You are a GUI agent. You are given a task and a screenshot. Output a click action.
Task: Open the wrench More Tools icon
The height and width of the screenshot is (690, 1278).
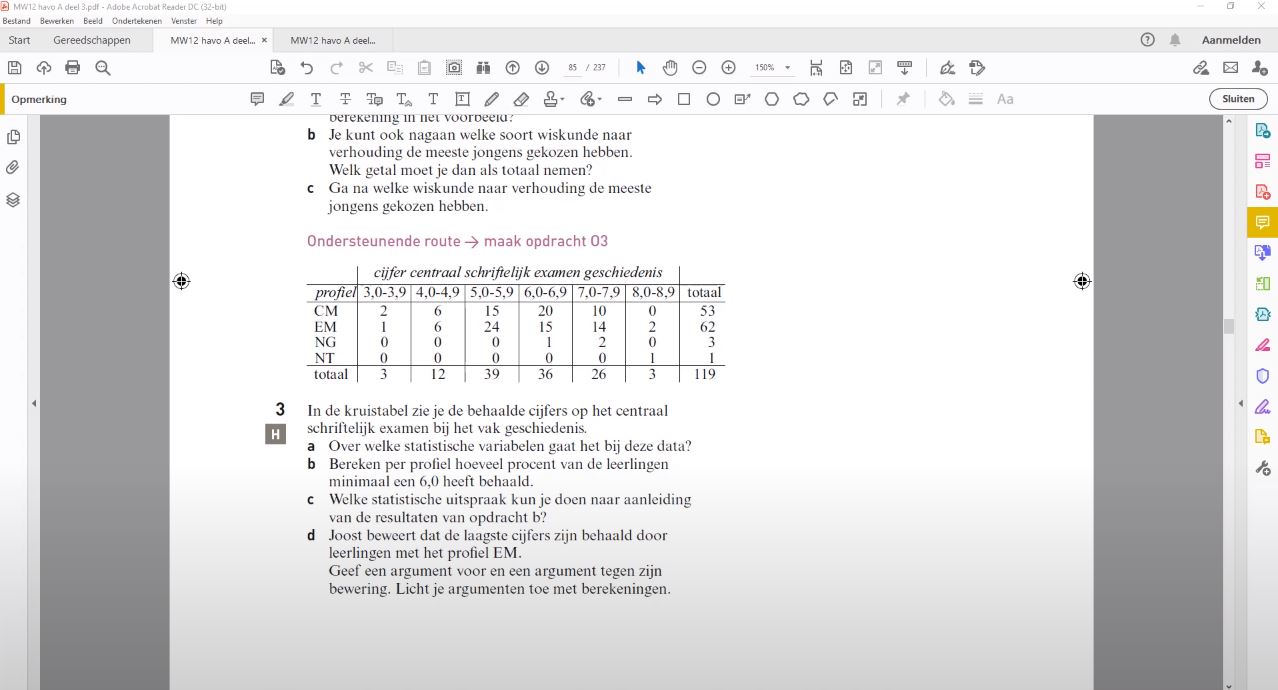(1262, 468)
